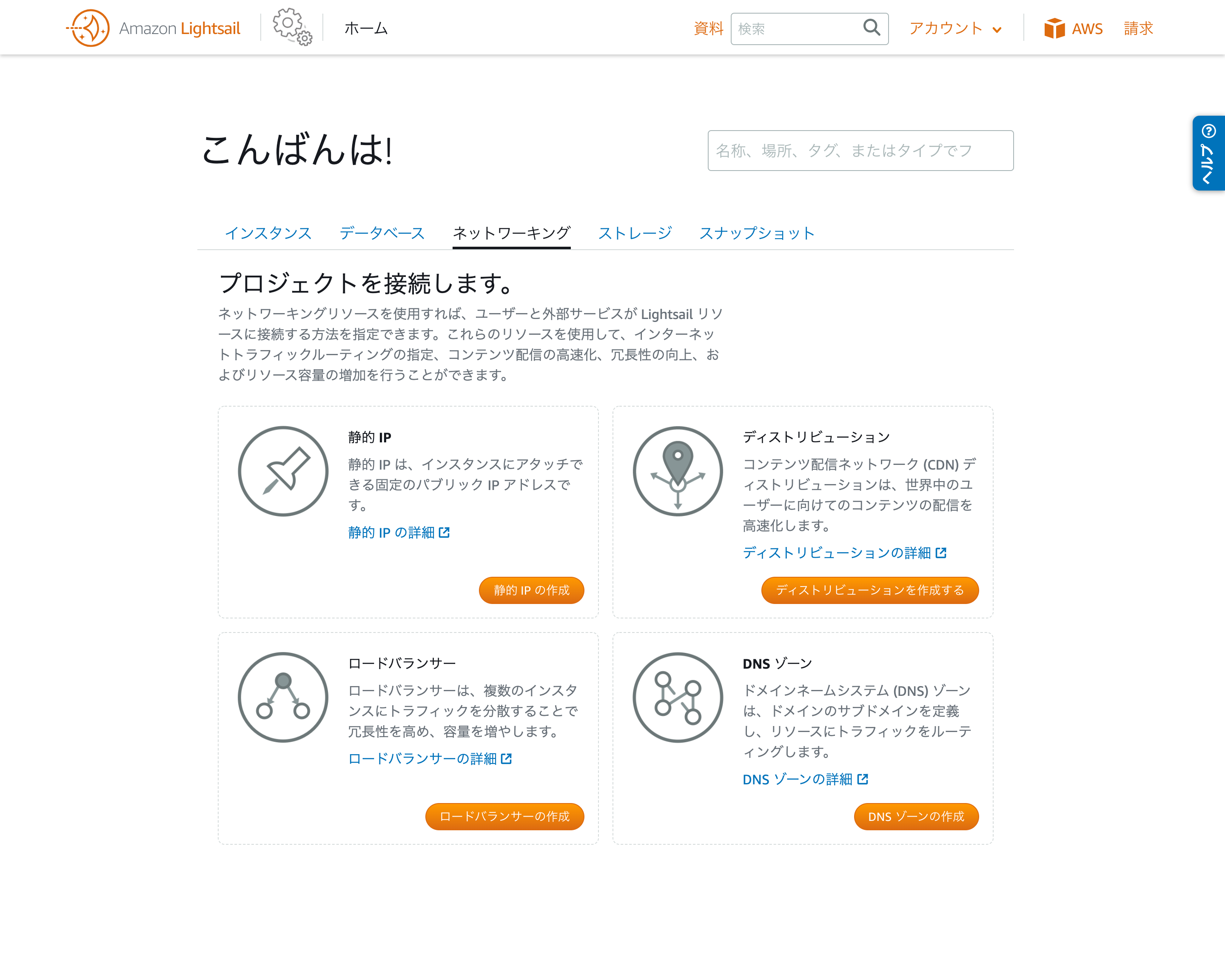Open the ヘルプ side panel tab
Image resolution: width=1225 pixels, height=980 pixels.
coord(1208,153)
